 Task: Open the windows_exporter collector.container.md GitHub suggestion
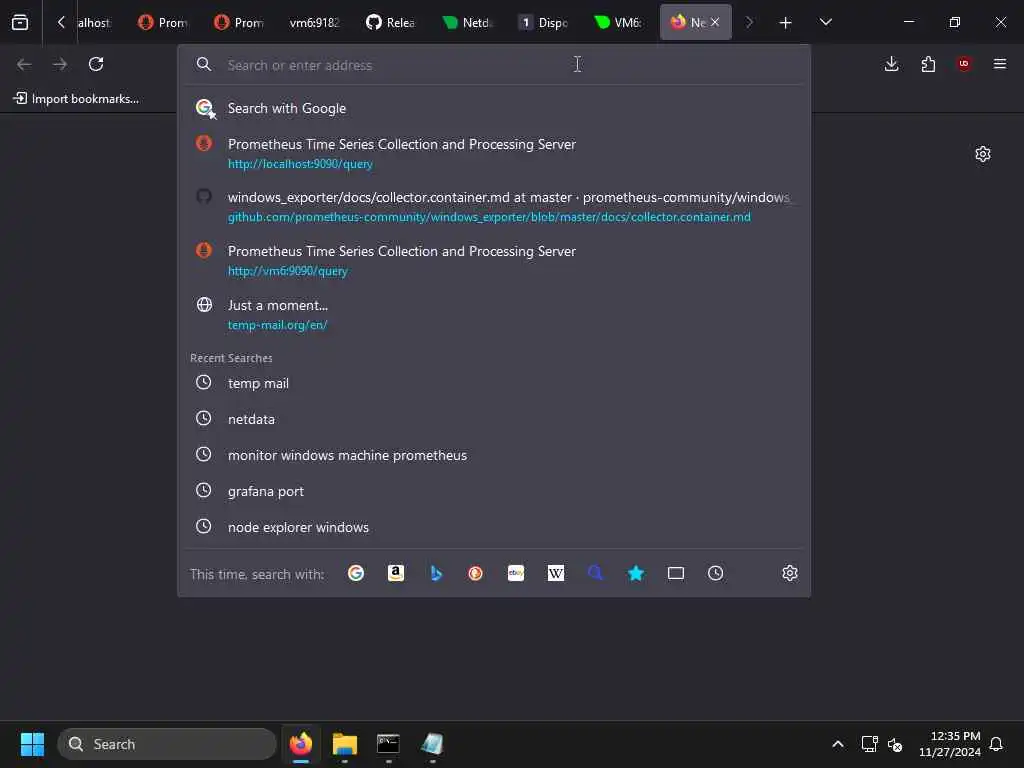click(494, 206)
